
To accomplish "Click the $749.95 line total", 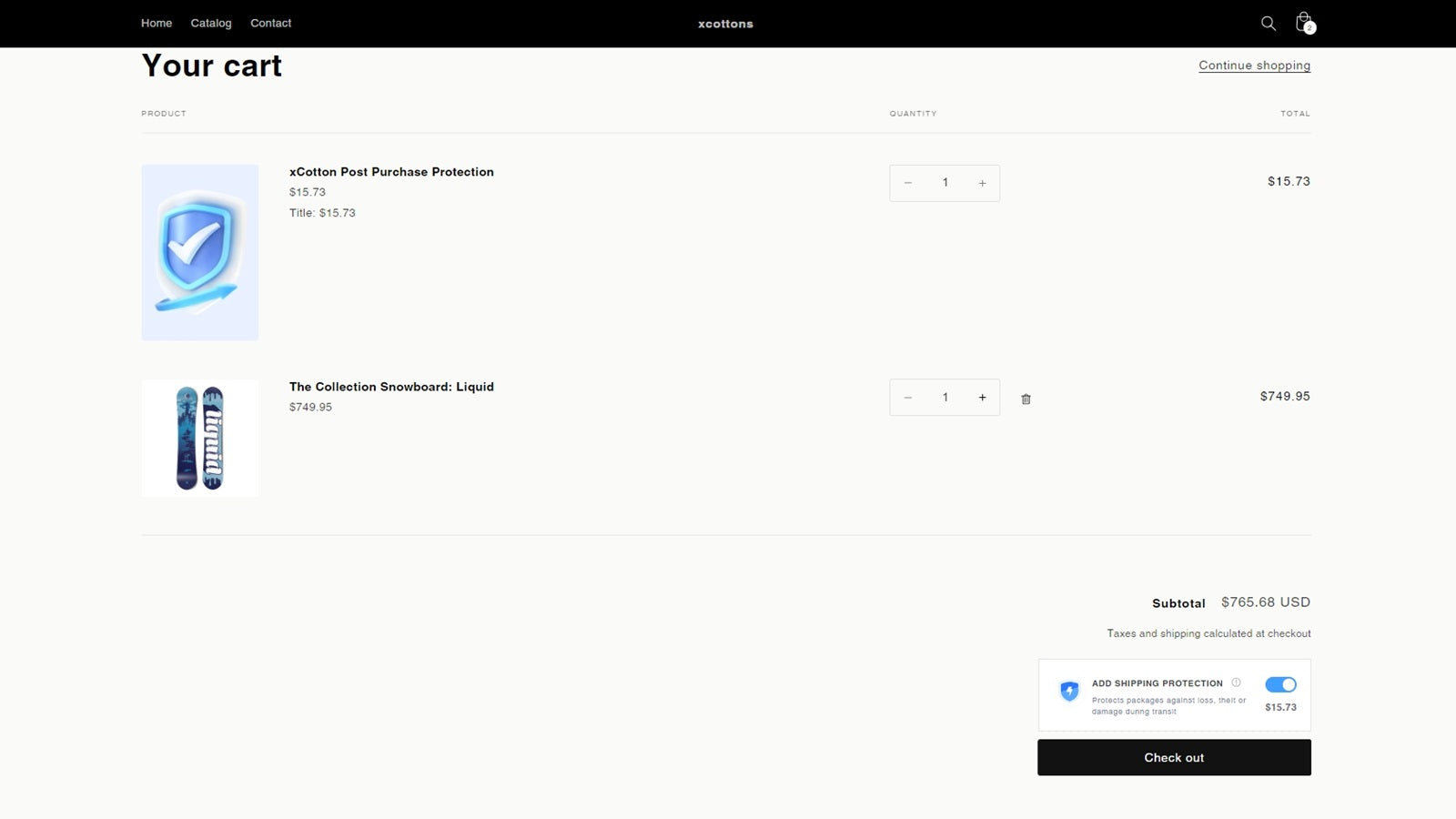I will pyautogui.click(x=1285, y=396).
